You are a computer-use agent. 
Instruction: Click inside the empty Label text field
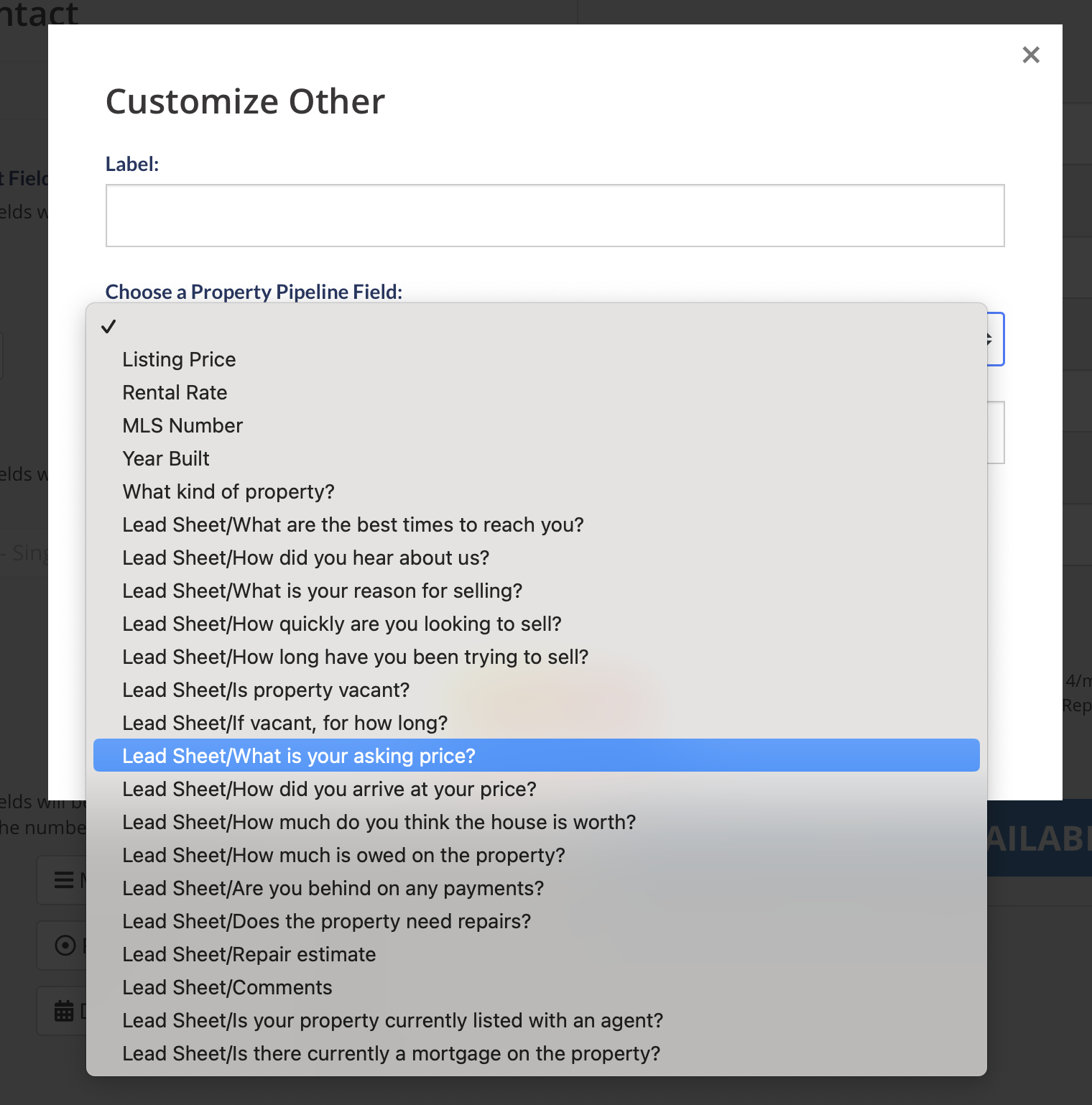[555, 215]
